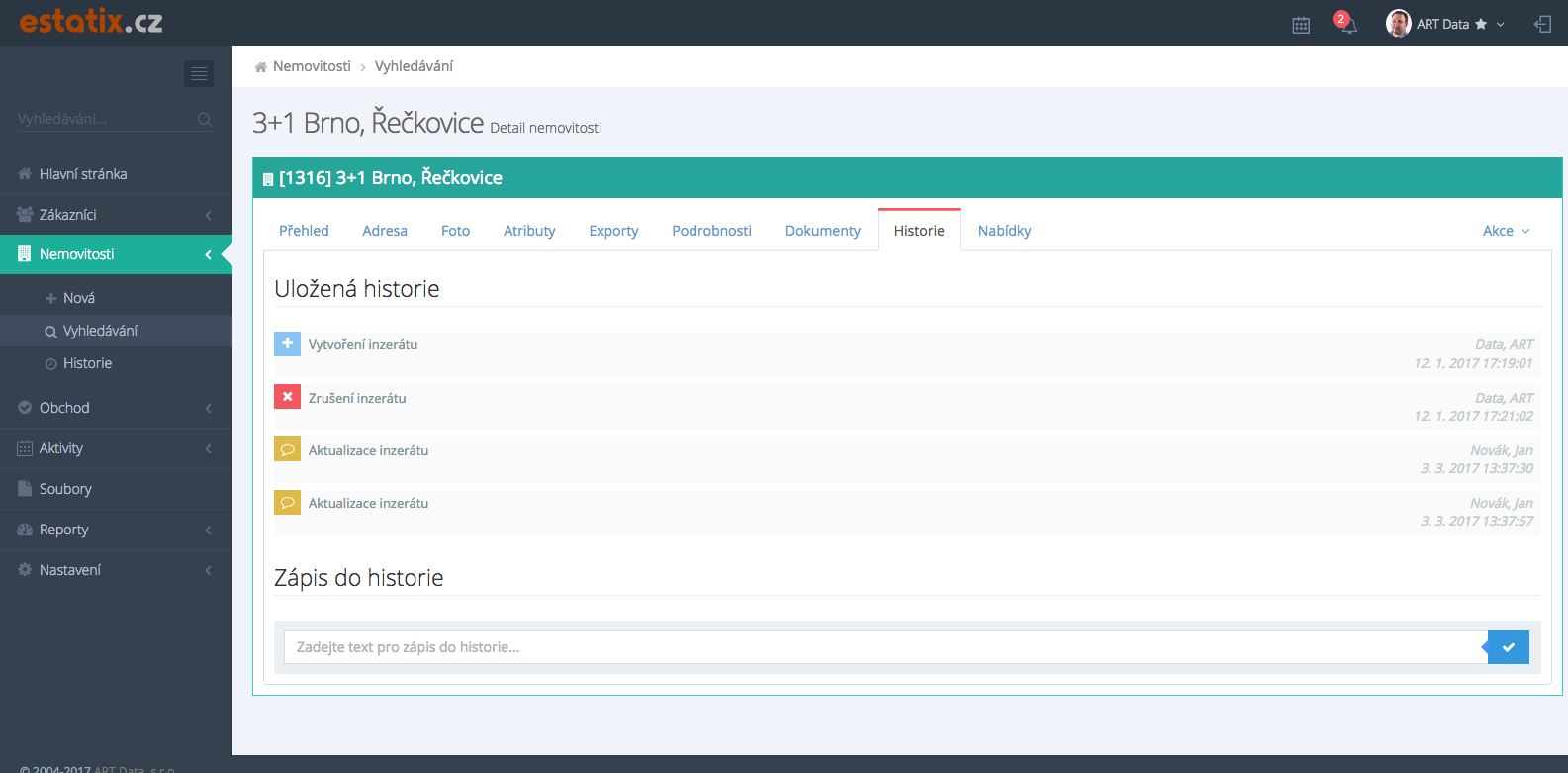Click the ART Data user avatar
Image resolution: width=1568 pixels, height=773 pixels.
[x=1398, y=24]
